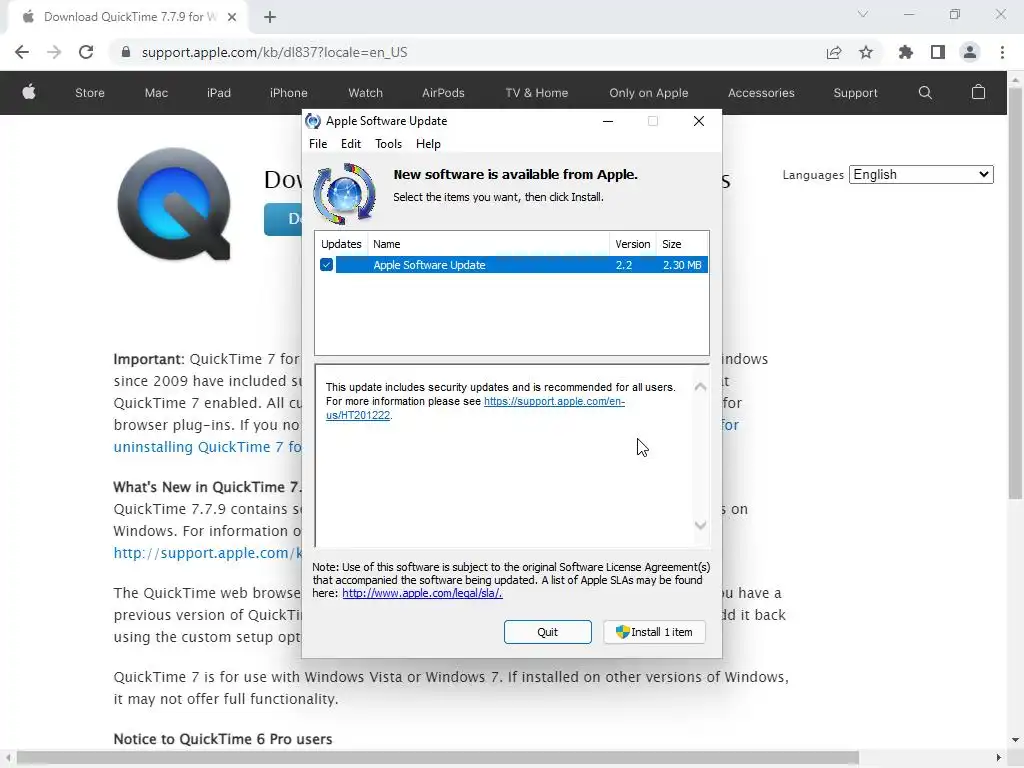Click the browser address bar URL

coord(274,52)
